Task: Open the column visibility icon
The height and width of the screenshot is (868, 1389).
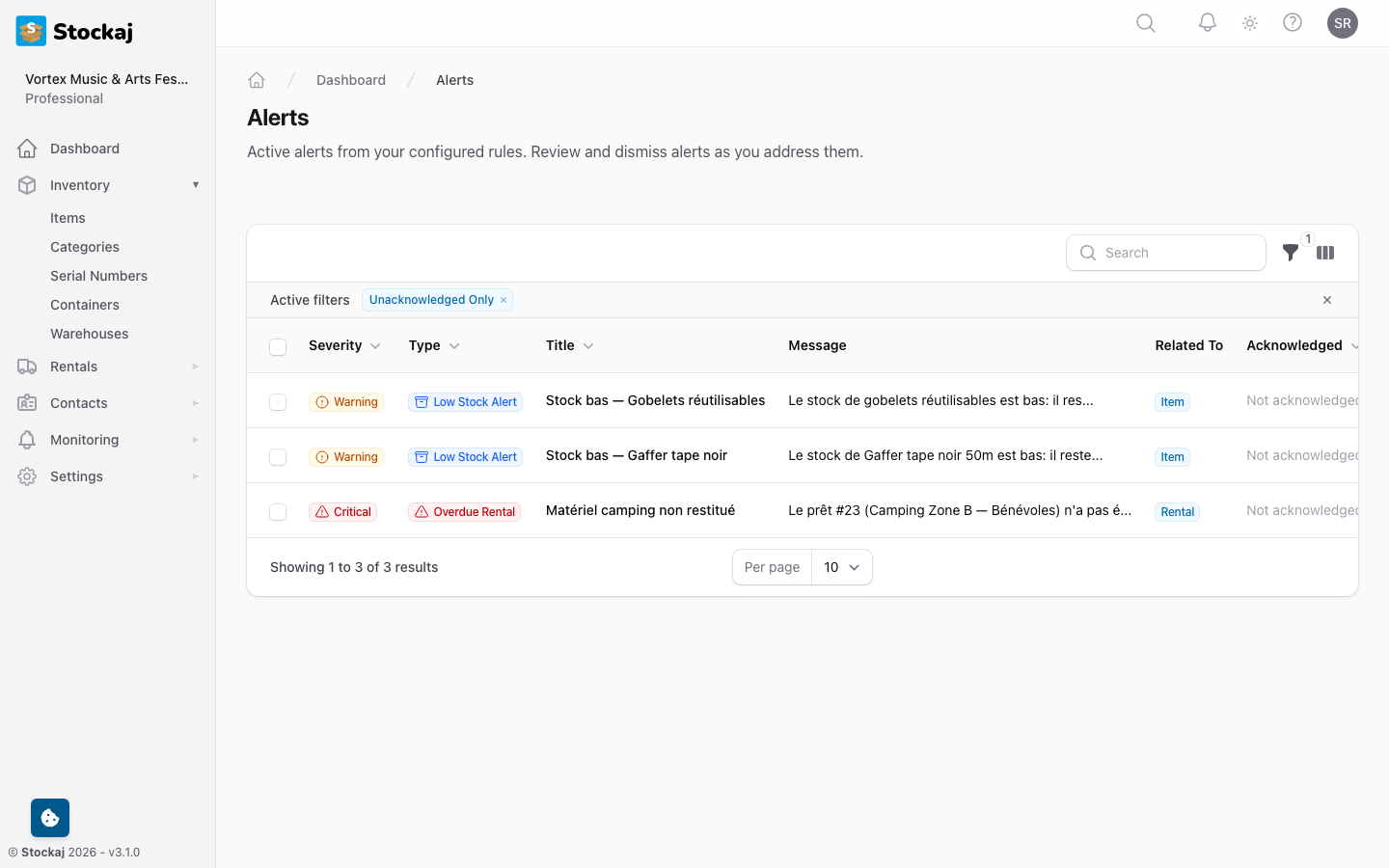Action: click(x=1325, y=253)
